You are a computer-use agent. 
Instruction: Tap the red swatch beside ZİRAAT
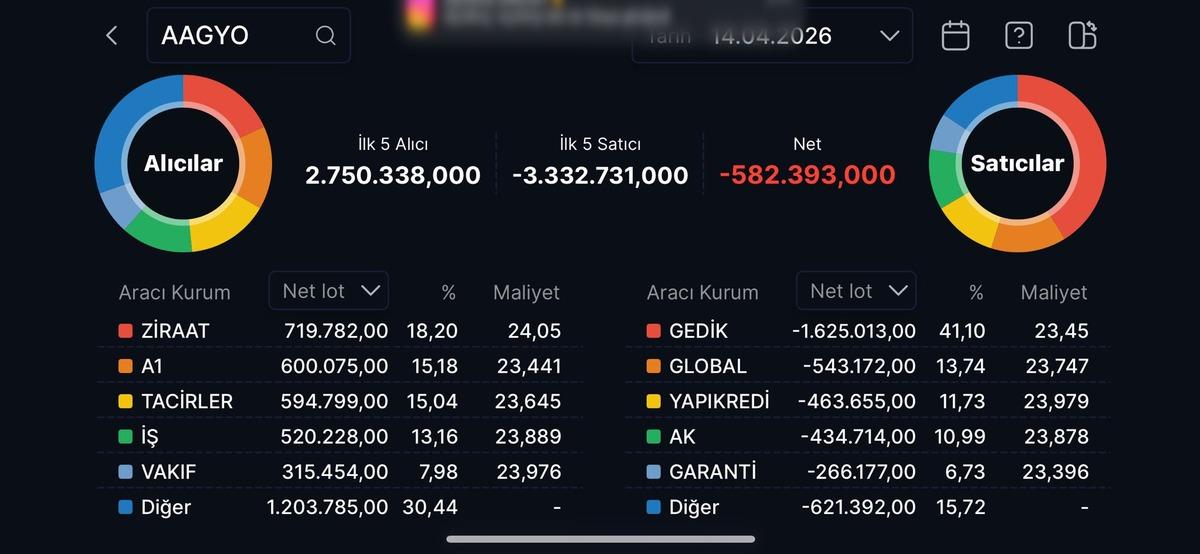click(125, 331)
